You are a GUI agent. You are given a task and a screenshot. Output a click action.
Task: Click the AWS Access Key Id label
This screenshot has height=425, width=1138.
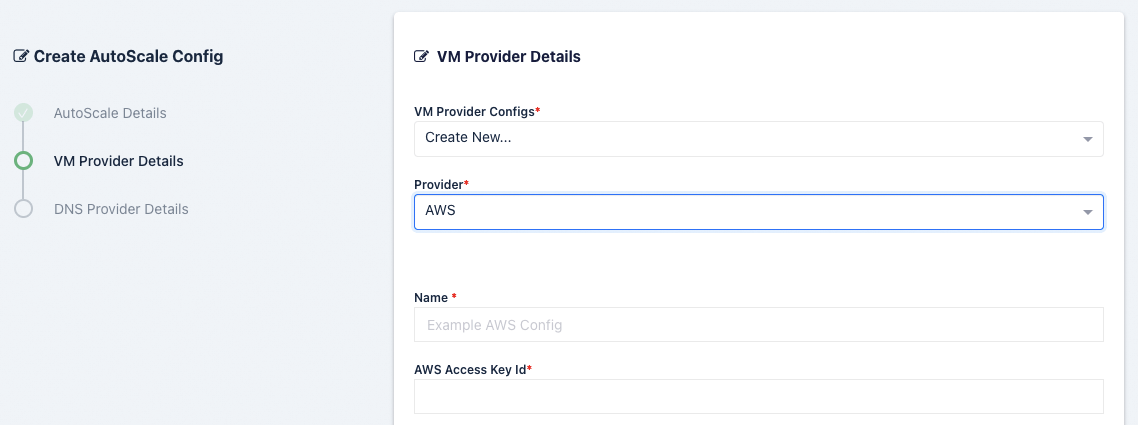point(470,370)
